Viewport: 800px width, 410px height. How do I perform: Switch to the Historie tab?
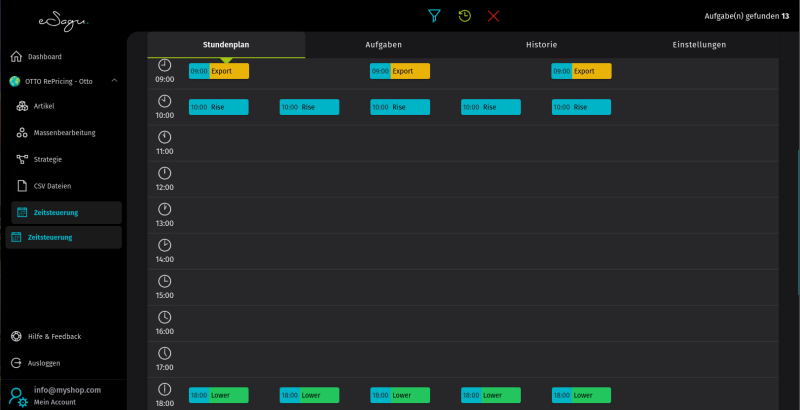click(x=541, y=45)
